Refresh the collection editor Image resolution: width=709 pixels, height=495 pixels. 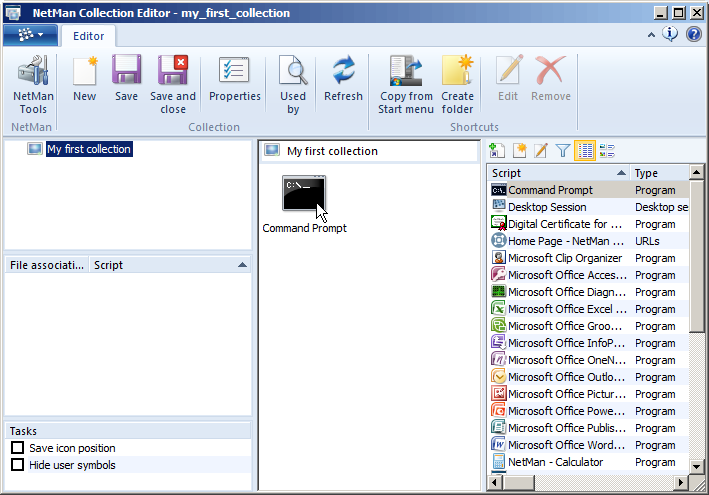point(343,78)
